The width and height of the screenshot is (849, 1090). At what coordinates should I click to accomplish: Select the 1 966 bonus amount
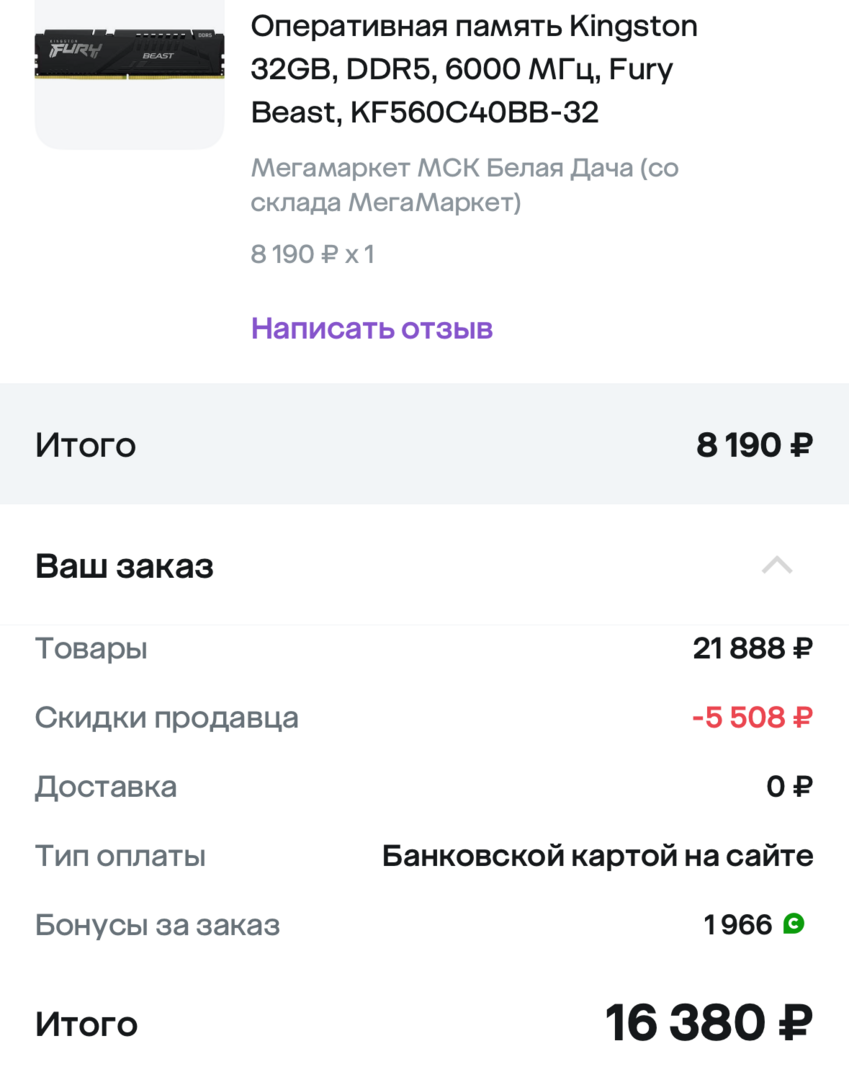tap(738, 925)
